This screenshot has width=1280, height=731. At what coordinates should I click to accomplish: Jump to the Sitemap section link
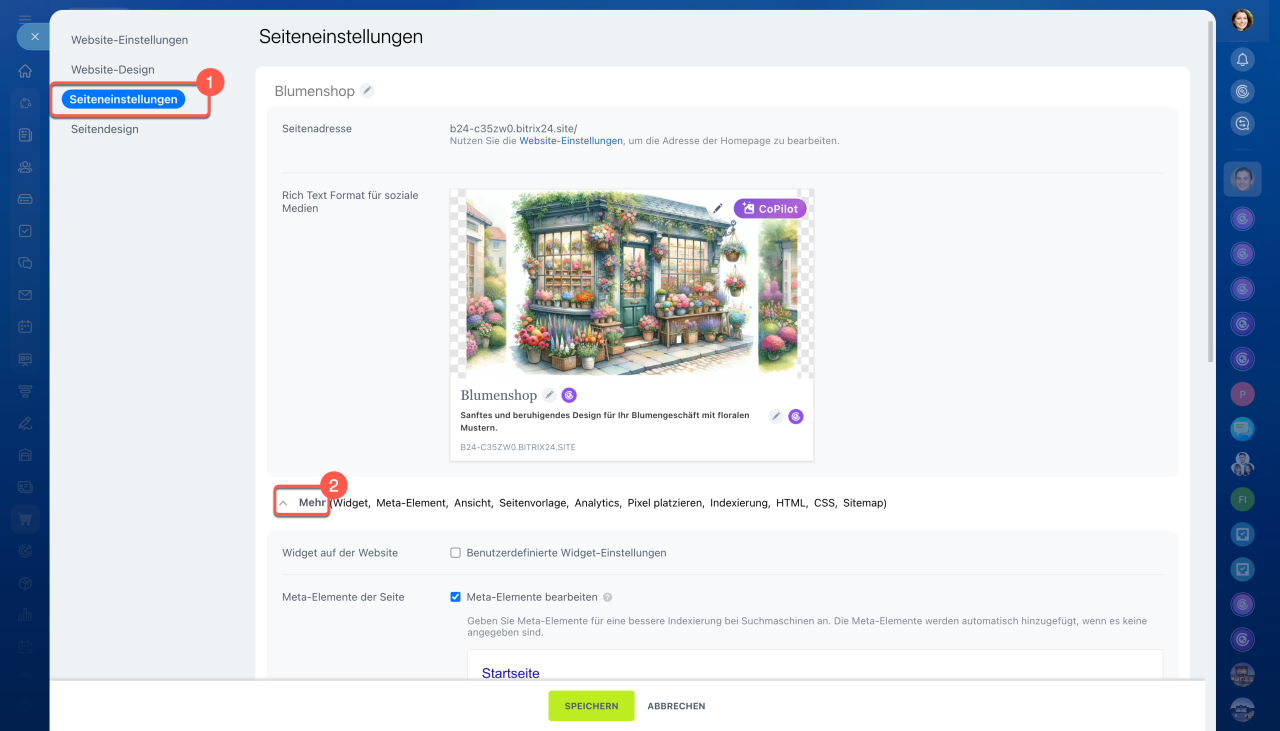pyautogui.click(x=863, y=503)
